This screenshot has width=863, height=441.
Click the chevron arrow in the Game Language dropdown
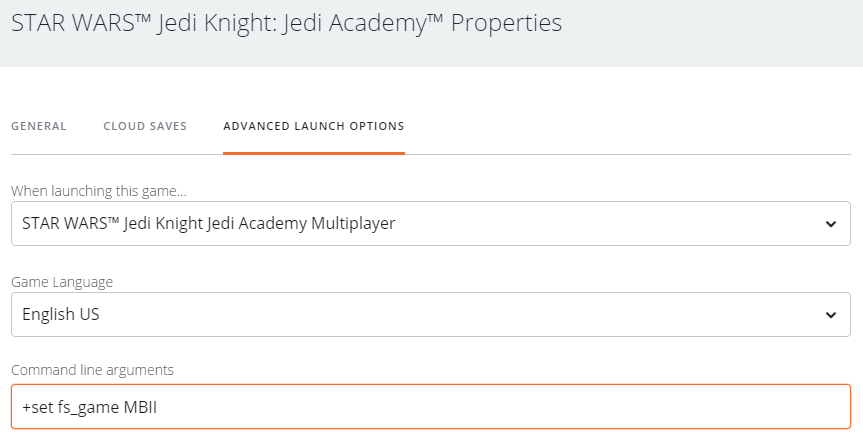pos(831,315)
